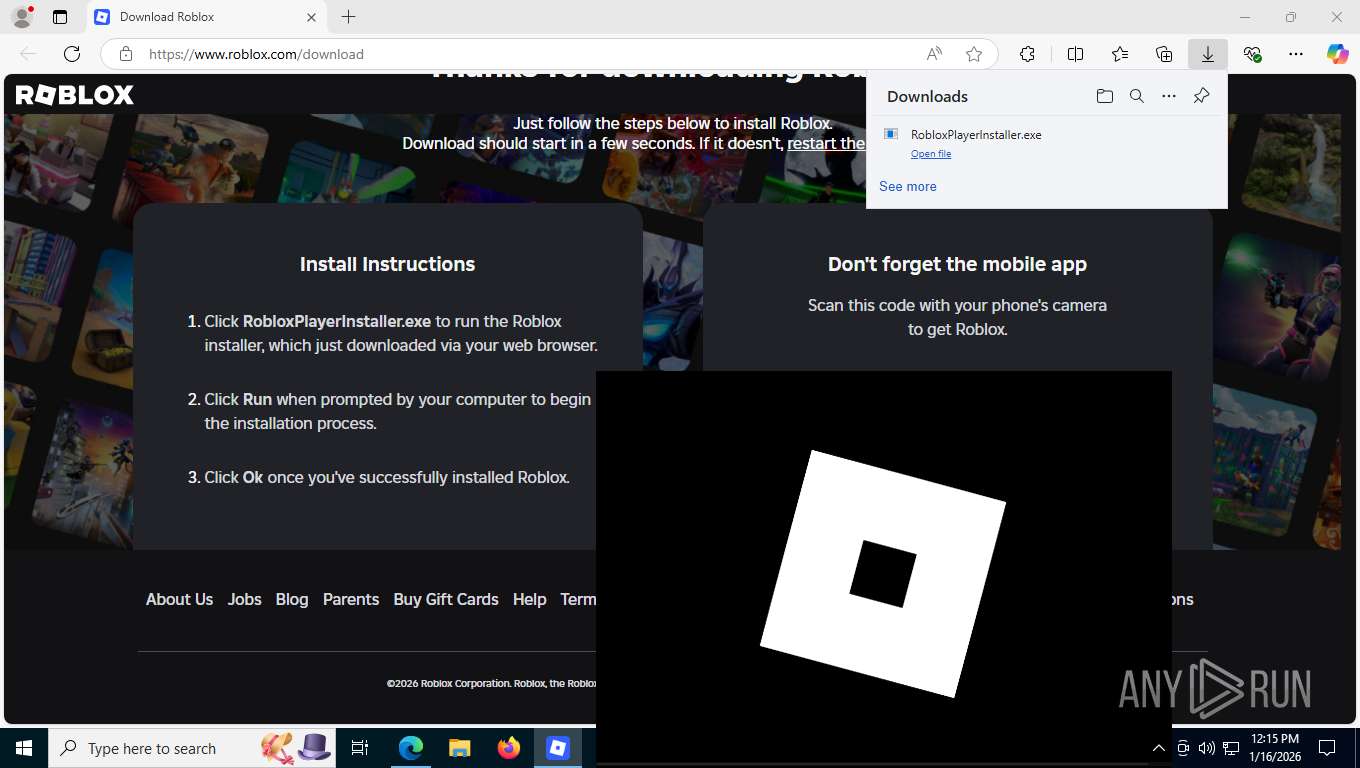Refresh the current page

72,54
